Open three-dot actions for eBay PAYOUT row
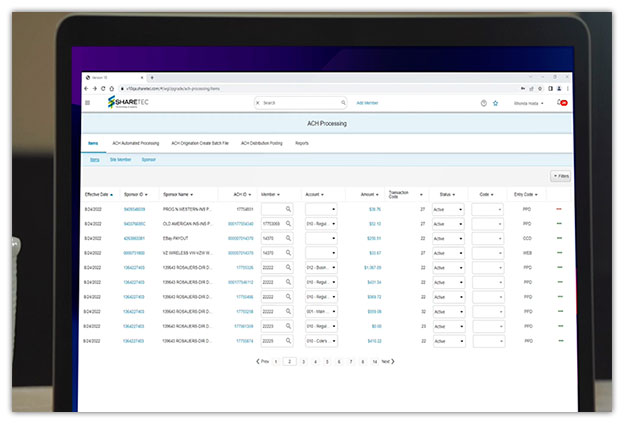 [559, 238]
